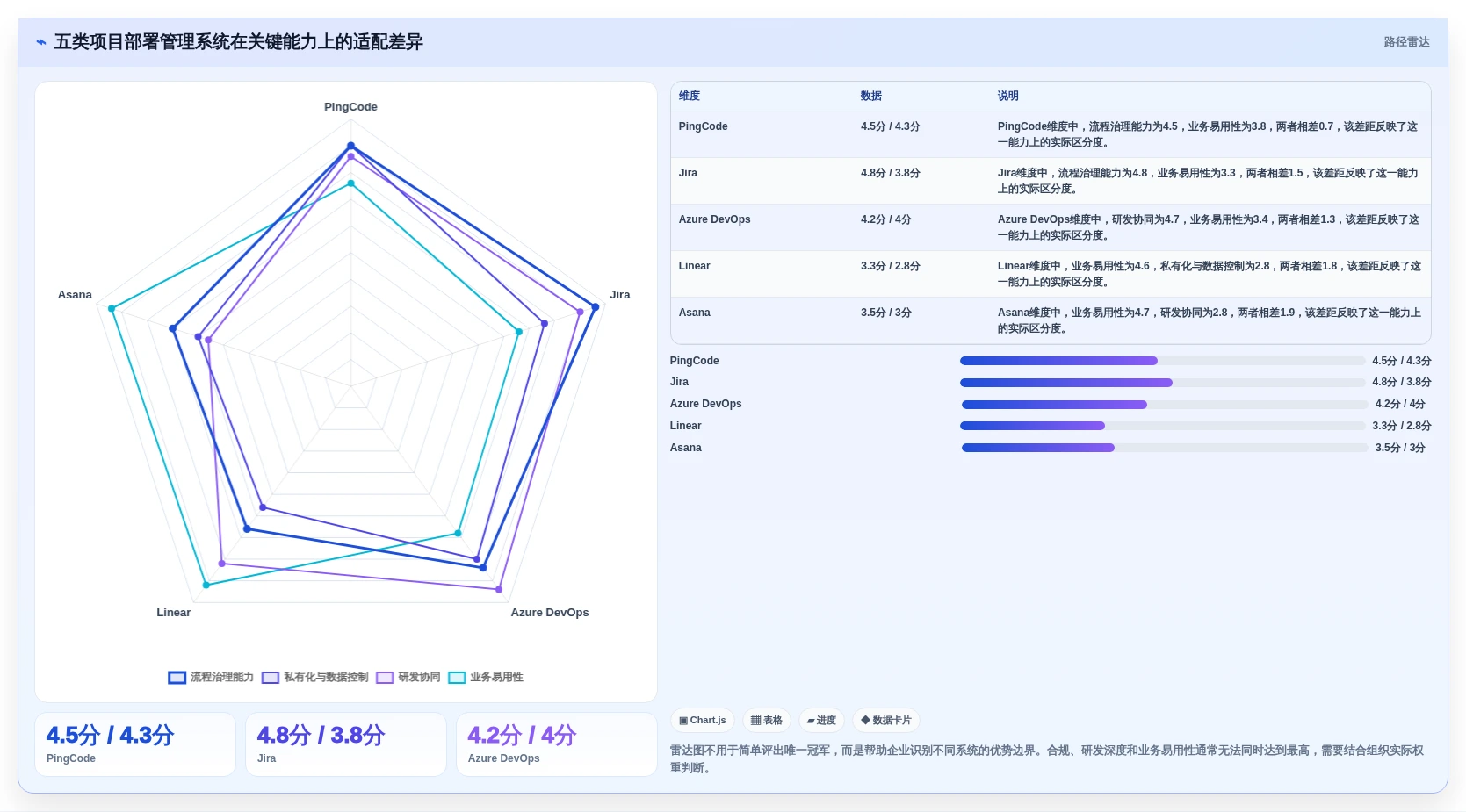Click the cyan data point on PingCode axis
Image resolution: width=1466 pixels, height=812 pixels.
(350, 183)
